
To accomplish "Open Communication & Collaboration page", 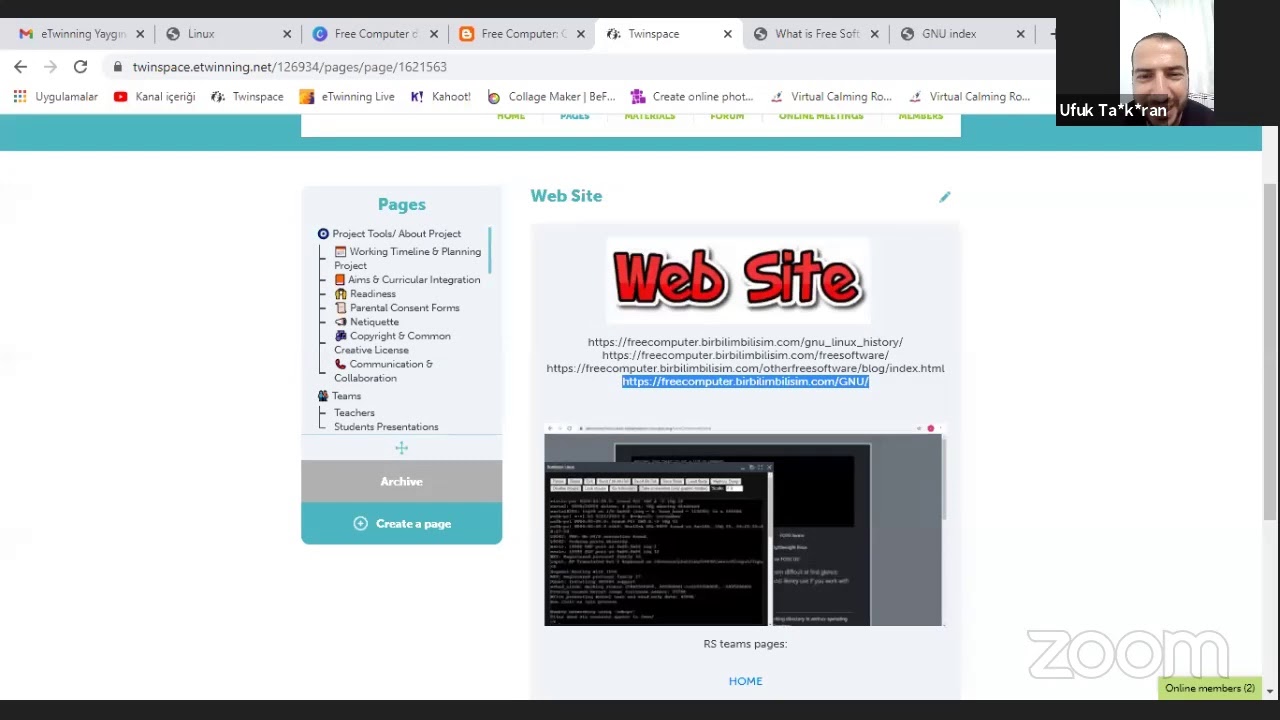I will tap(385, 371).
